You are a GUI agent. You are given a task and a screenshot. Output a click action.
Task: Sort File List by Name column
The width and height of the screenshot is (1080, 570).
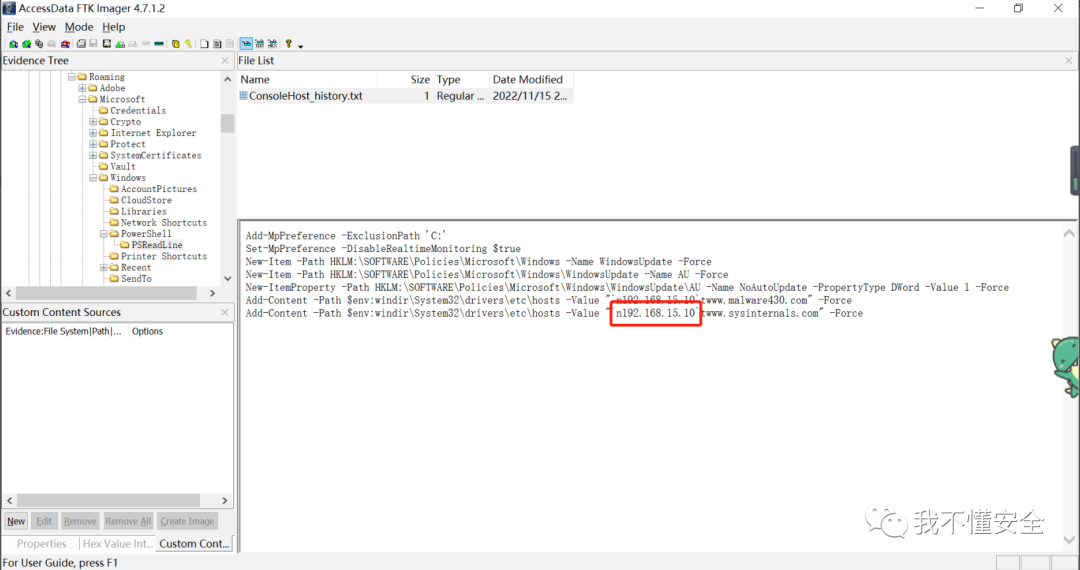pos(307,80)
